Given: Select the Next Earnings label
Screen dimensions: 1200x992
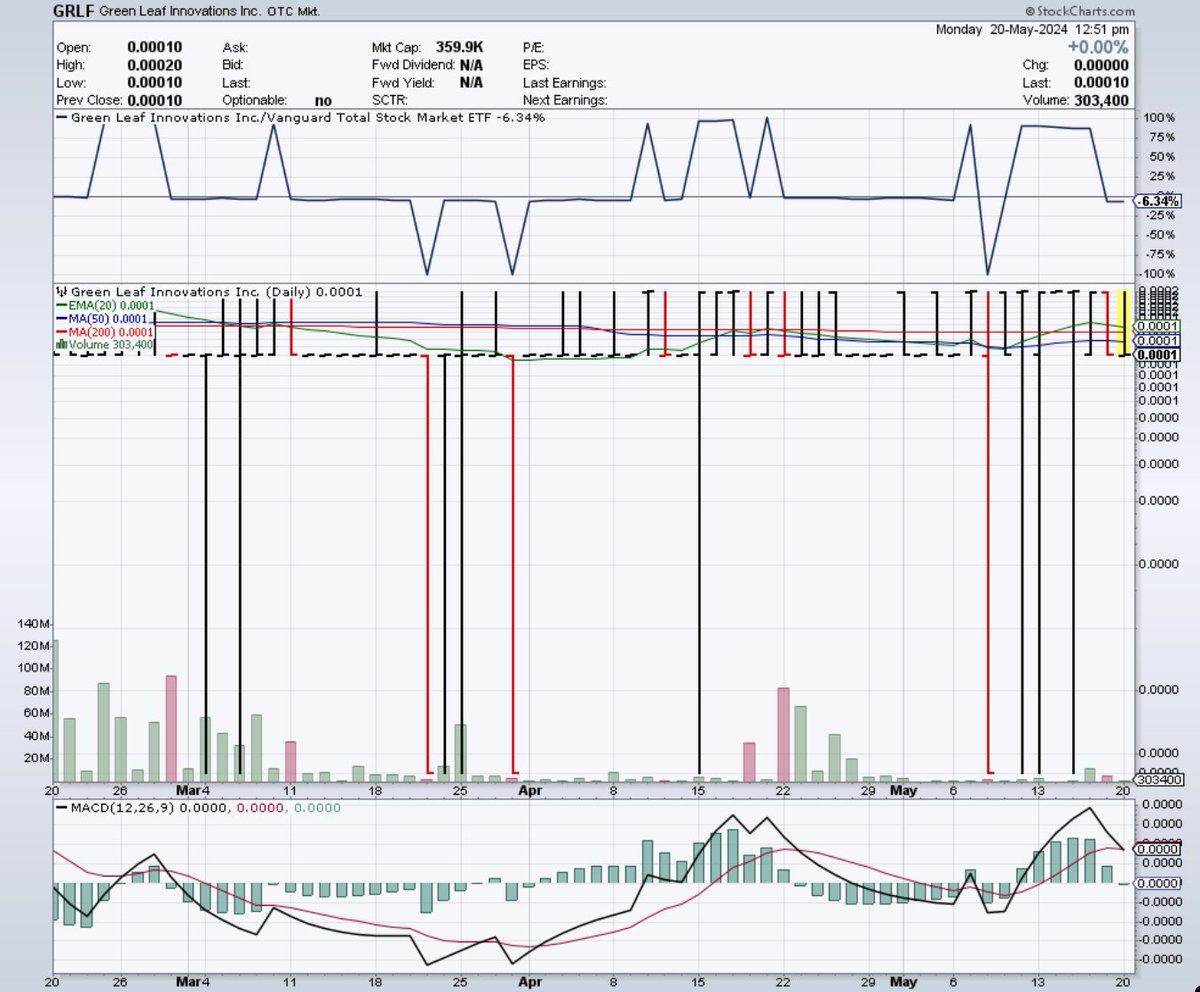Looking at the screenshot, I should tap(564, 101).
